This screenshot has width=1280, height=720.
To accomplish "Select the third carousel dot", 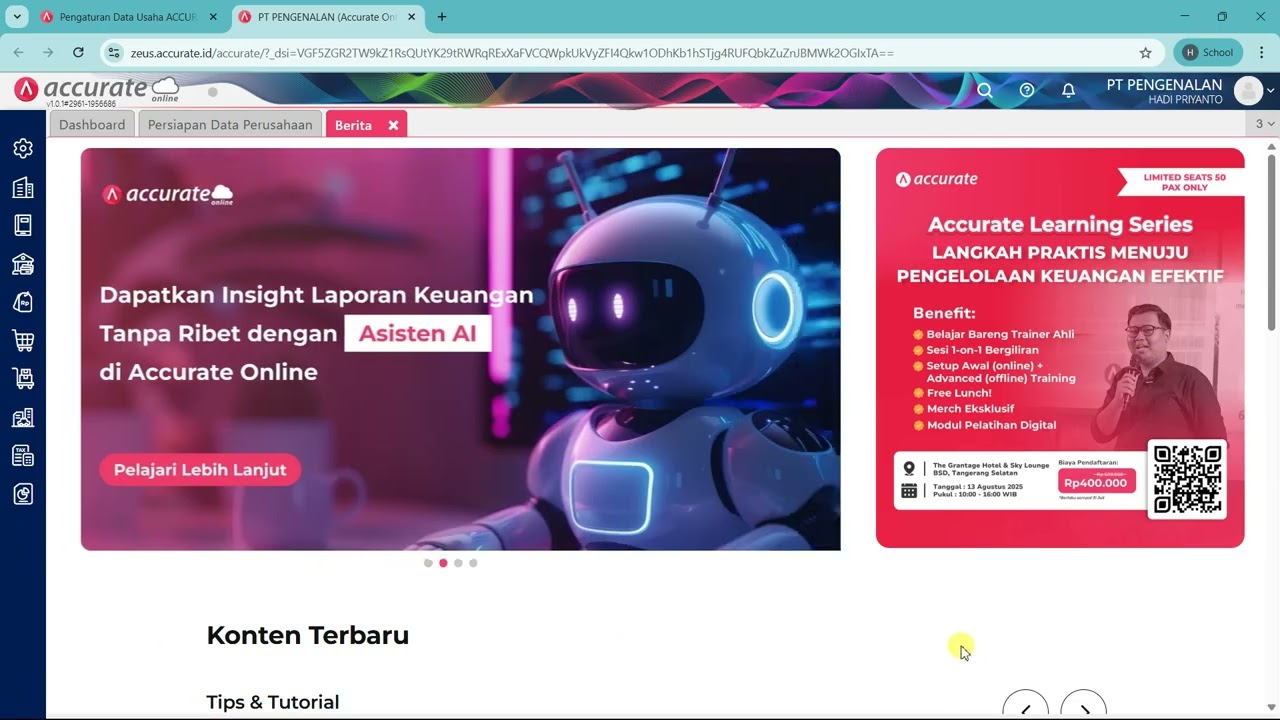I will coord(458,563).
